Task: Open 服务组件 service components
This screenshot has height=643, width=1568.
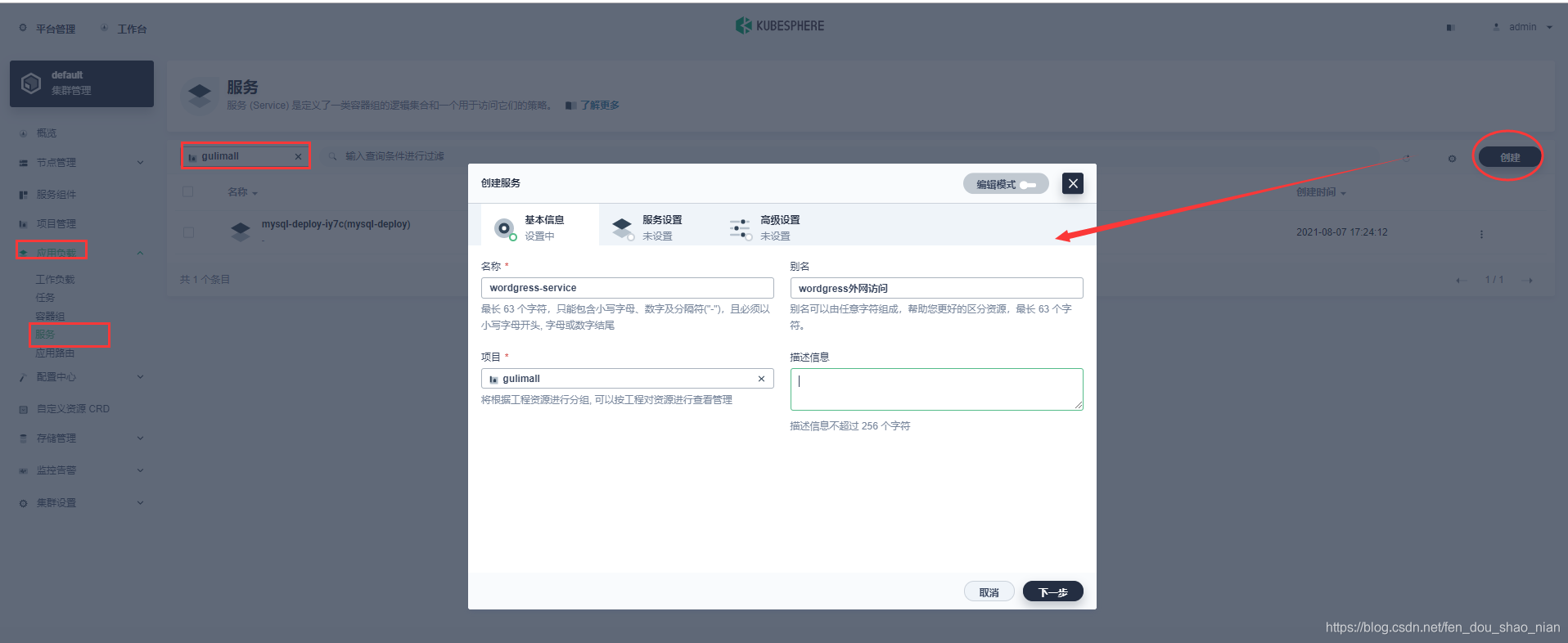Action: click(x=56, y=195)
